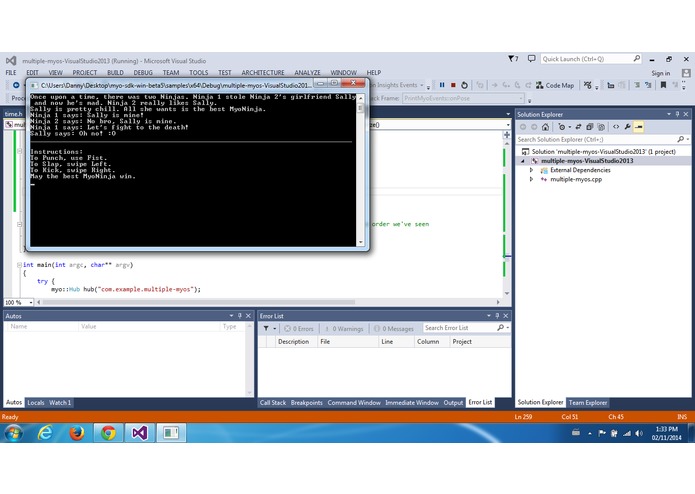This screenshot has width=695, height=494.
Task: Click Sync with Active Document icon
Action: click(x=578, y=127)
